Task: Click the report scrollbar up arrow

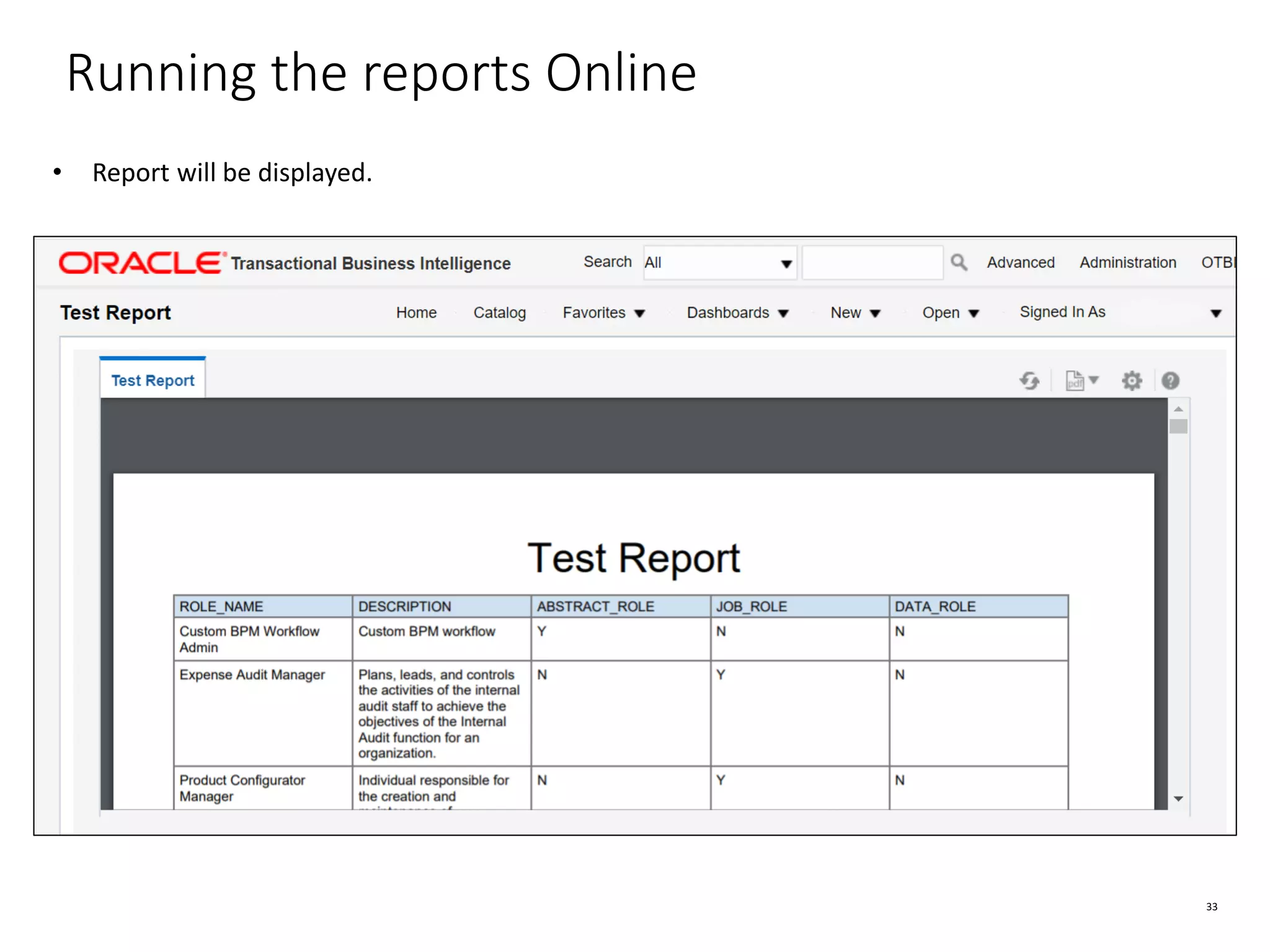Action: [1178, 409]
